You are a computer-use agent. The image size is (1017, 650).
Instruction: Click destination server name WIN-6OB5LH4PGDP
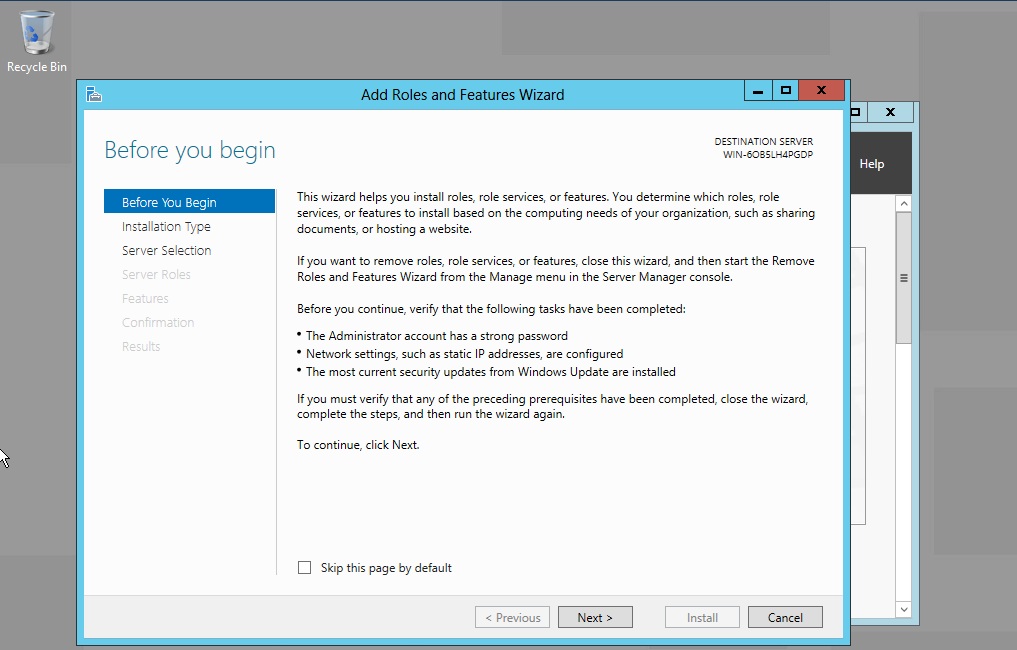[768, 154]
